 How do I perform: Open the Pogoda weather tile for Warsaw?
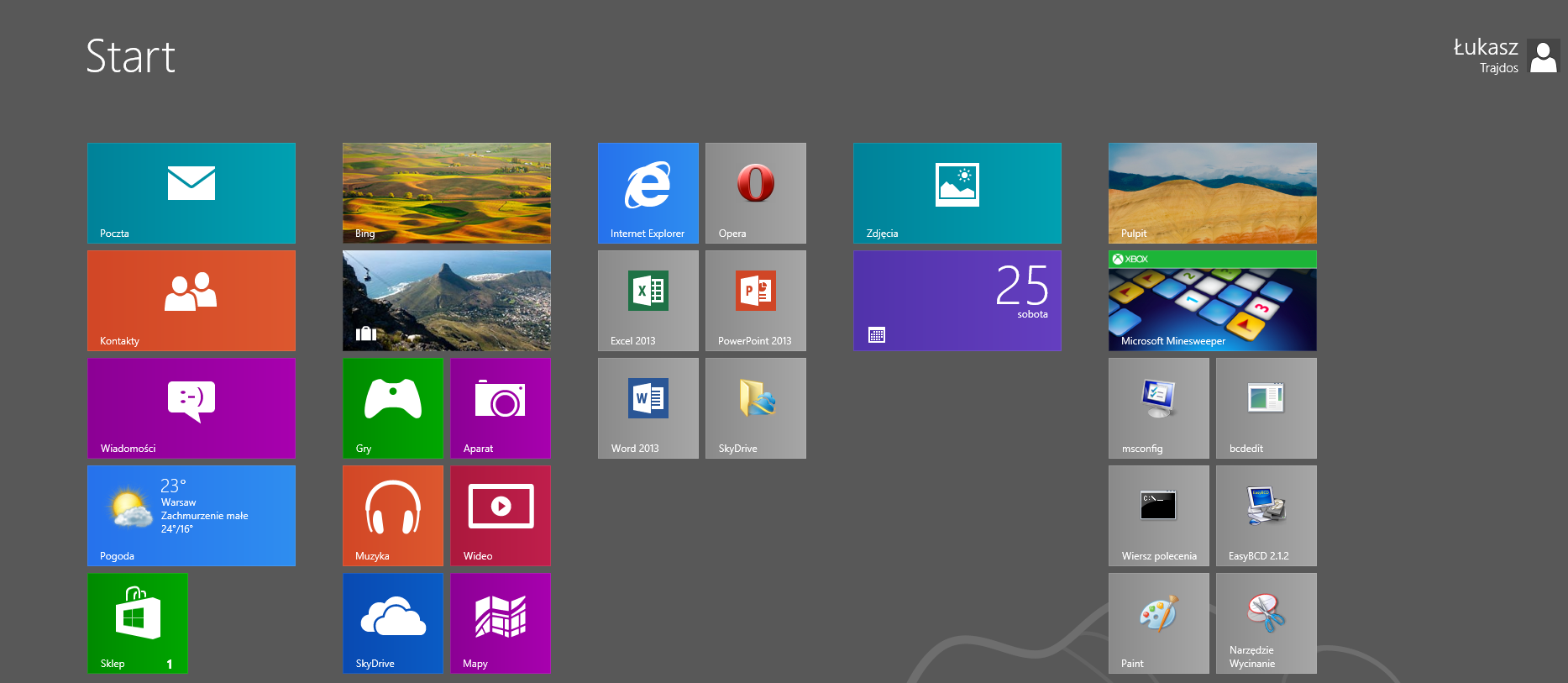[191, 516]
